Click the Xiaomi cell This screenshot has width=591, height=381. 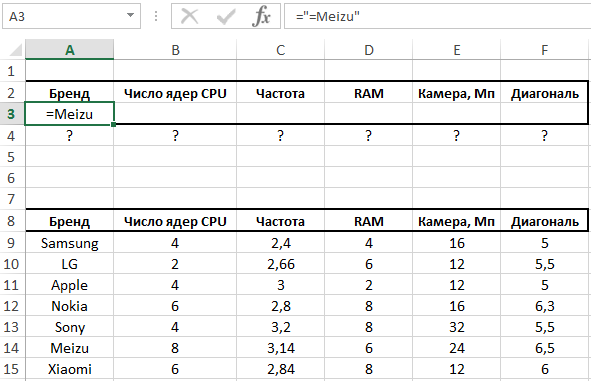click(69, 369)
